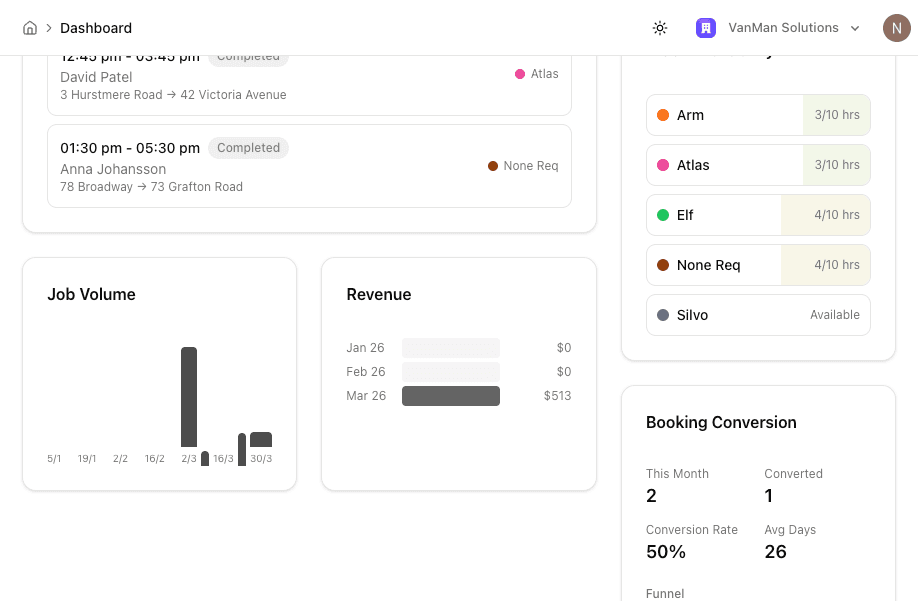Image resolution: width=918 pixels, height=601 pixels.
Task: Click the orange status dot beside Arm
Action: (661, 115)
